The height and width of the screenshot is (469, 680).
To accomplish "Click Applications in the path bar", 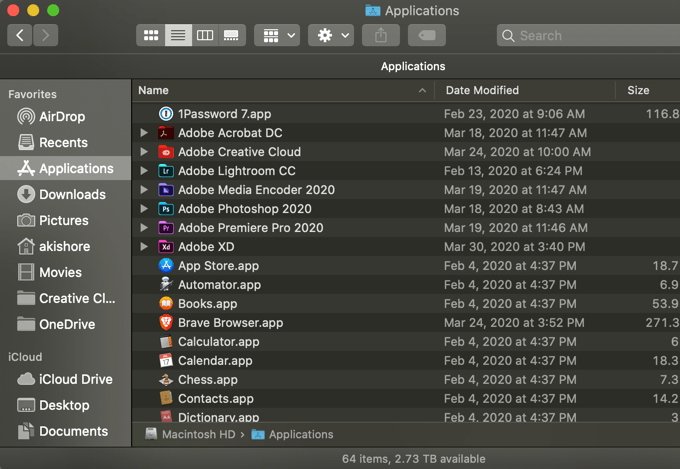I will [293, 434].
